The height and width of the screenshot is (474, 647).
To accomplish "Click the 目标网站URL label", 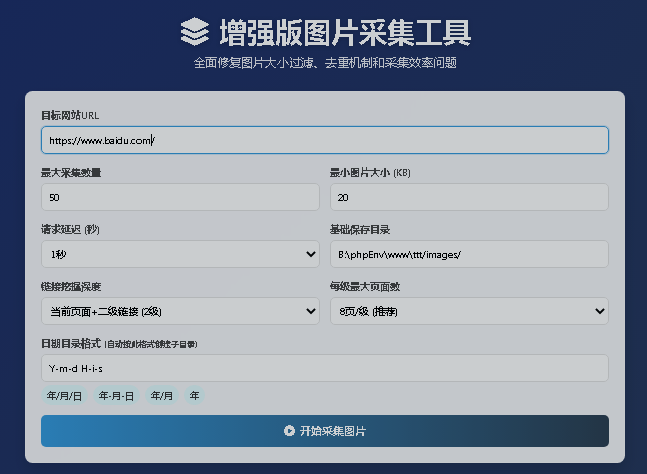I will tap(69, 115).
